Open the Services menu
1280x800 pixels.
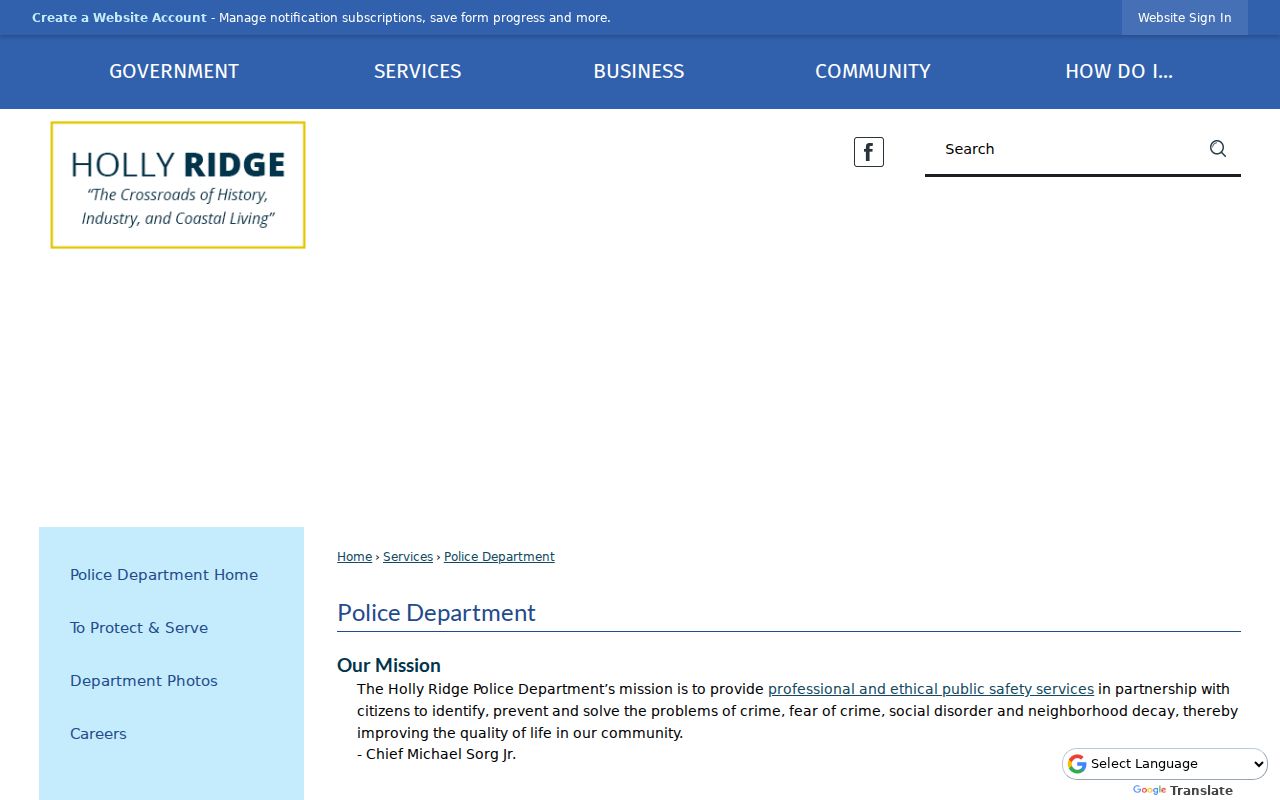(x=418, y=72)
